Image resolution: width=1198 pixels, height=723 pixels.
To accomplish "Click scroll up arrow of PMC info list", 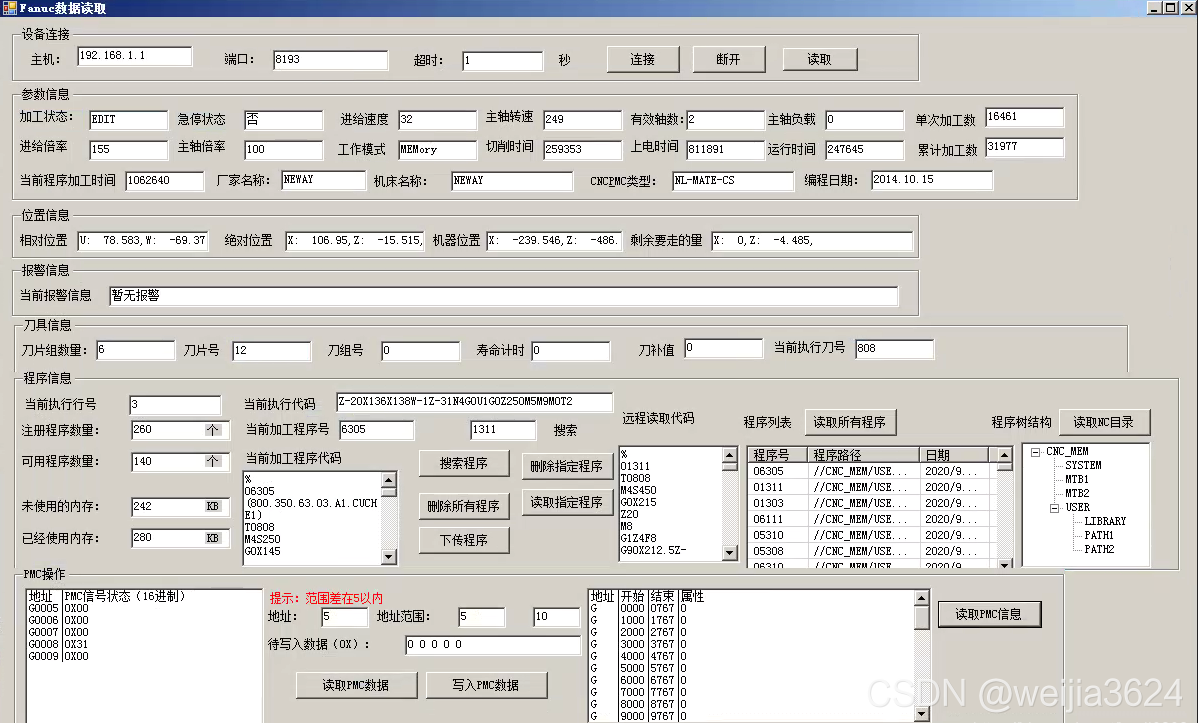I will click(x=922, y=598).
